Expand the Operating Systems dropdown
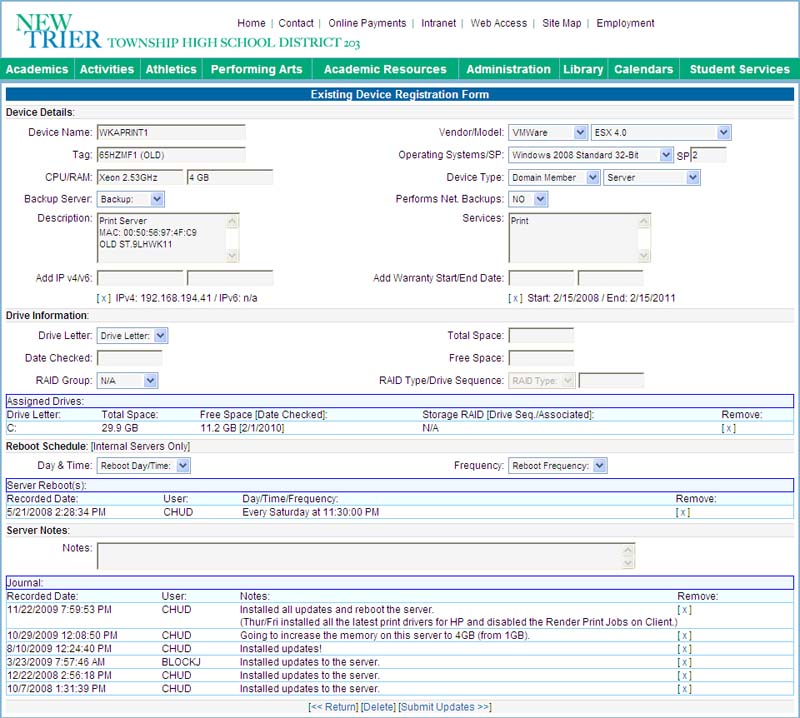 pyautogui.click(x=590, y=155)
